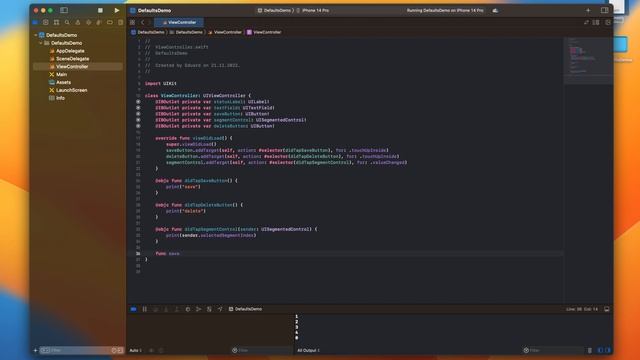Select SceneDelegate in the navigator
This screenshot has width=640, height=360.
click(x=73, y=59)
